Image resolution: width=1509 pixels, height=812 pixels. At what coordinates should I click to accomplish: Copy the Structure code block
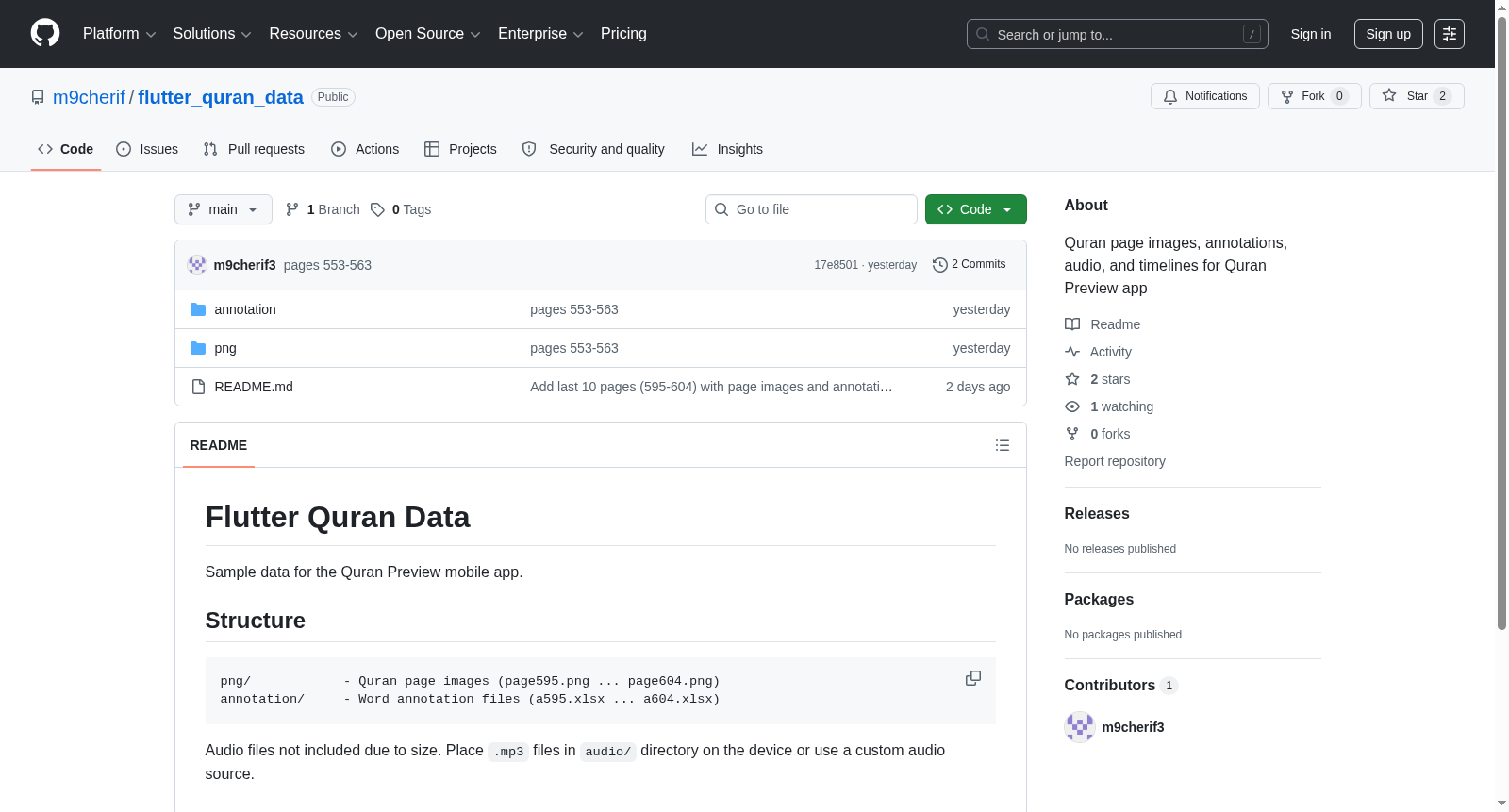(x=973, y=678)
